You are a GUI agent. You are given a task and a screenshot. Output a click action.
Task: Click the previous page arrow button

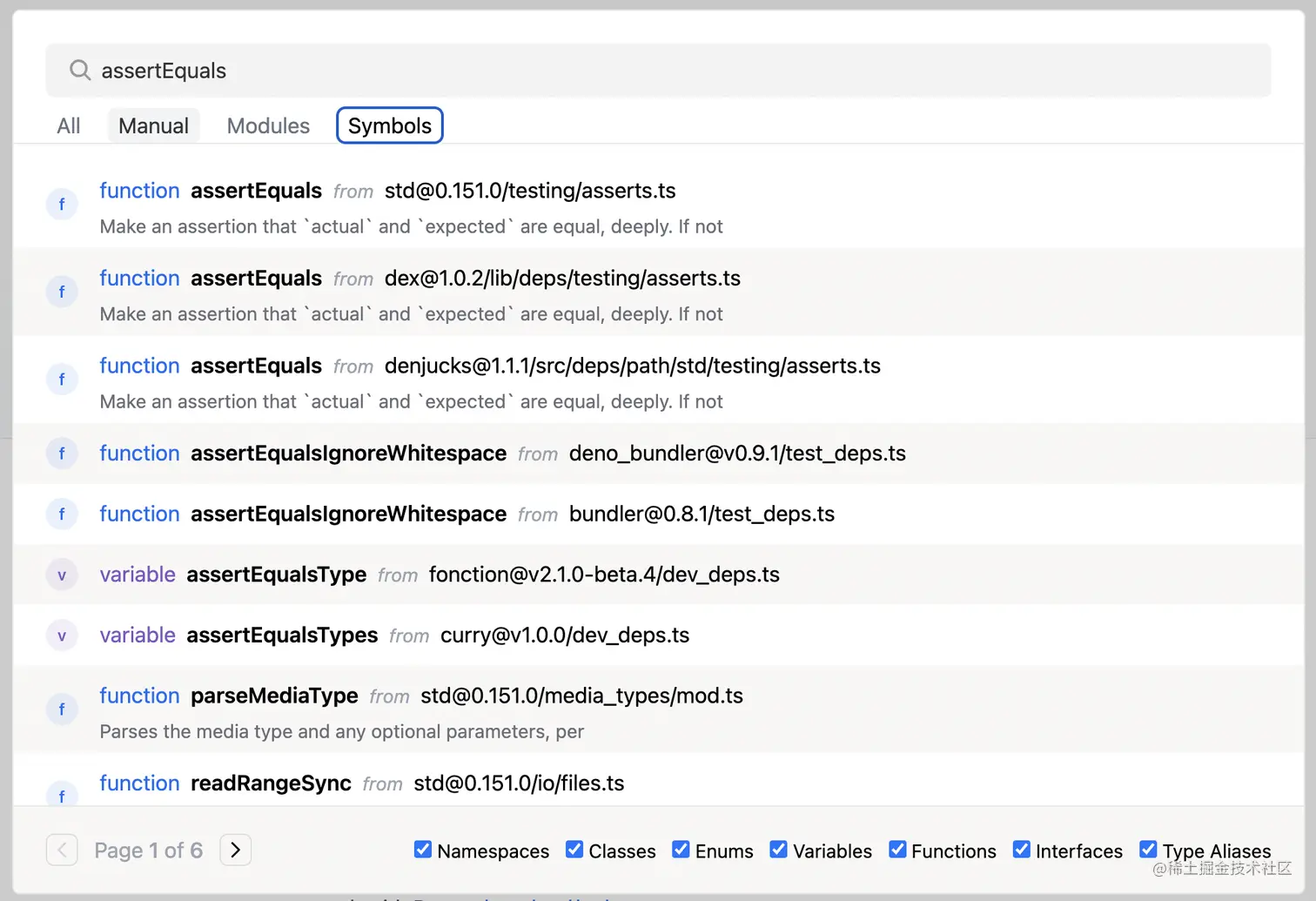[62, 850]
